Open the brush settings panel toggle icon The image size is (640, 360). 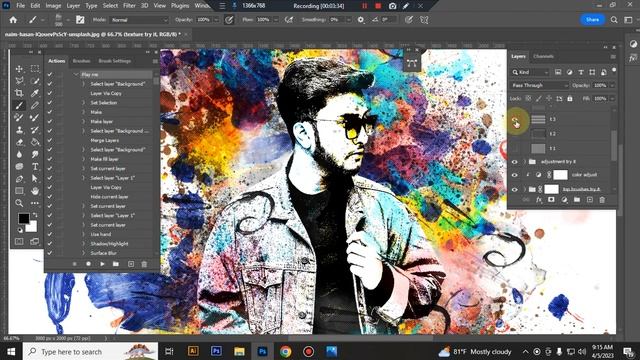pyautogui.click(x=80, y=20)
